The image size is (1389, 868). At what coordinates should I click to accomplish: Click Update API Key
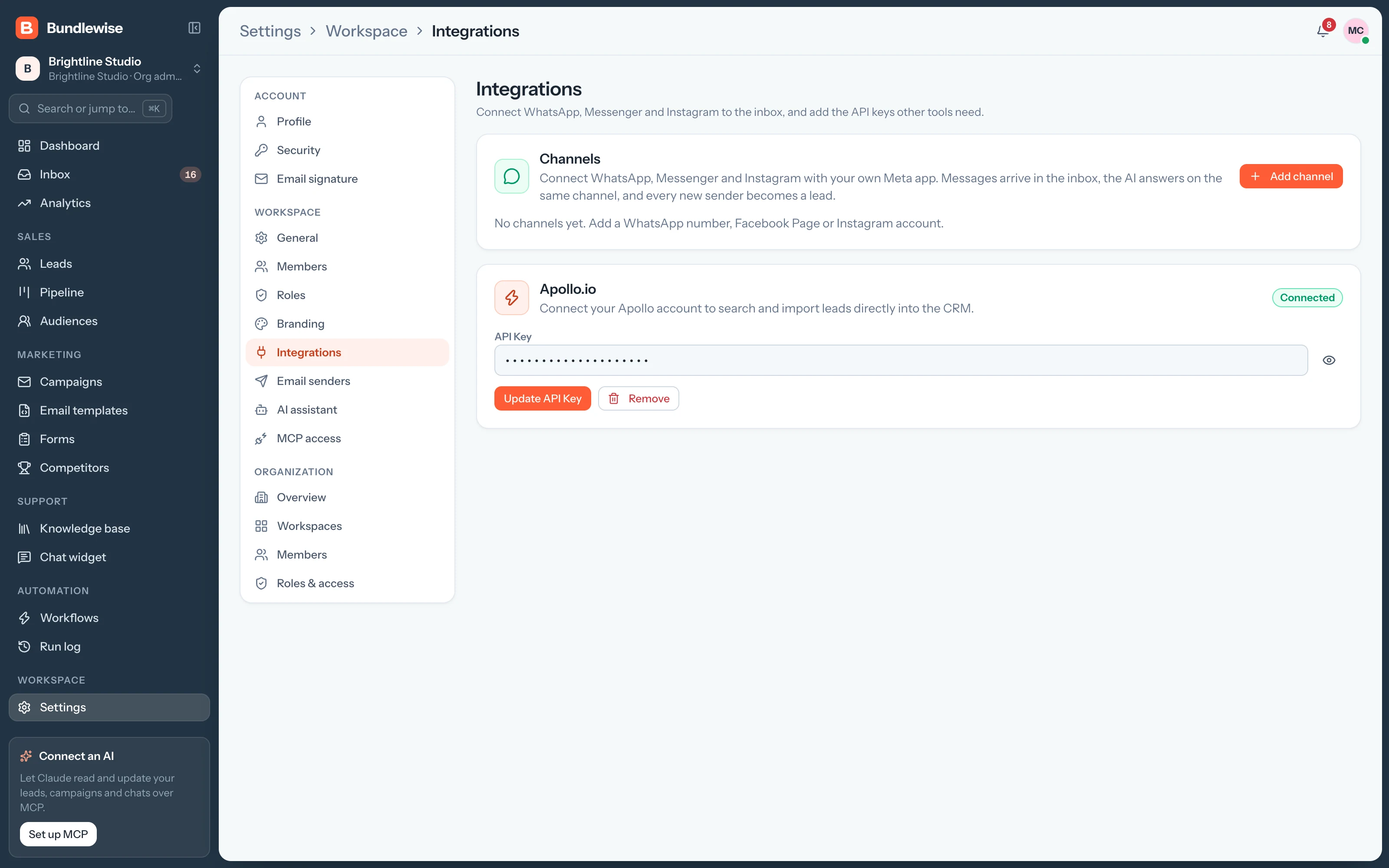[x=543, y=398]
